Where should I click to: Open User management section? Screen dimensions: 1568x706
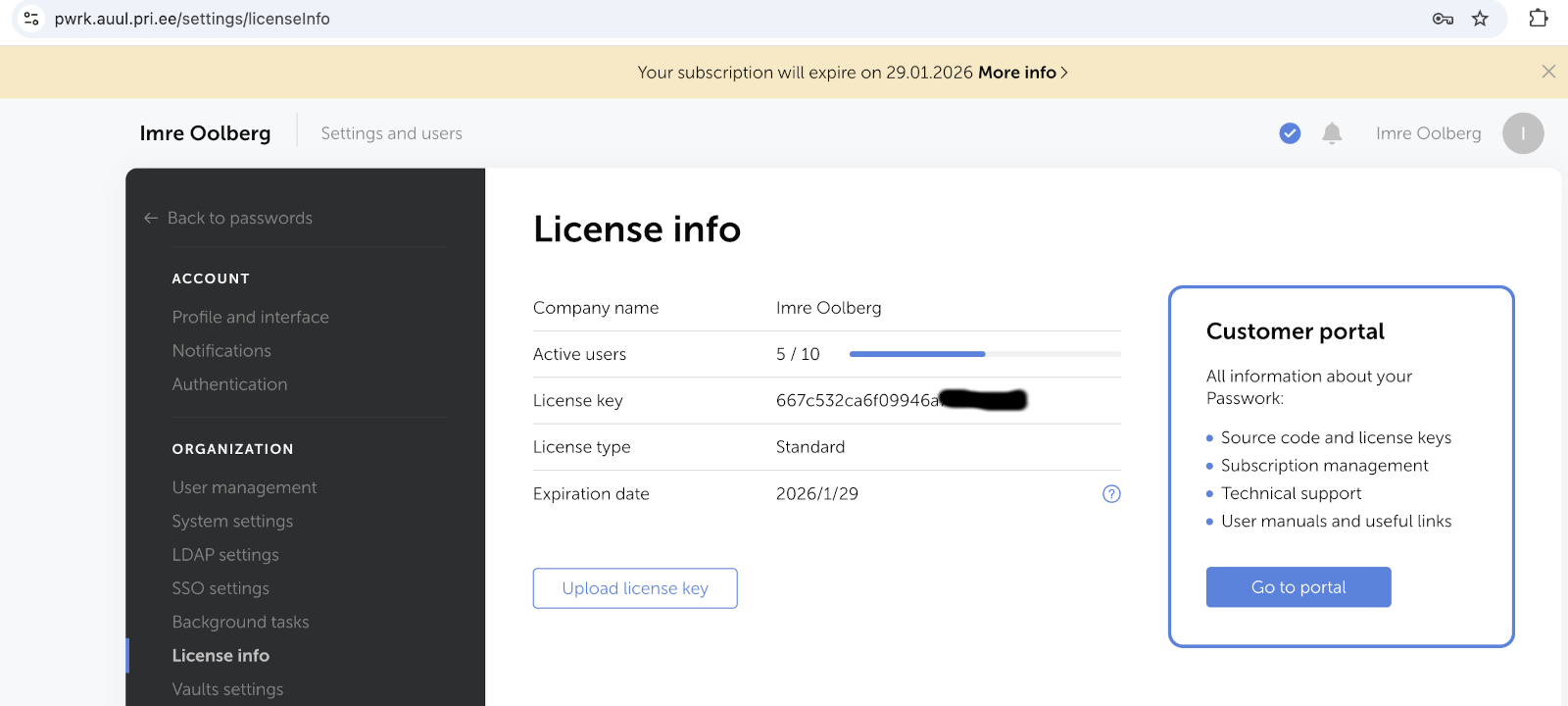(x=245, y=487)
